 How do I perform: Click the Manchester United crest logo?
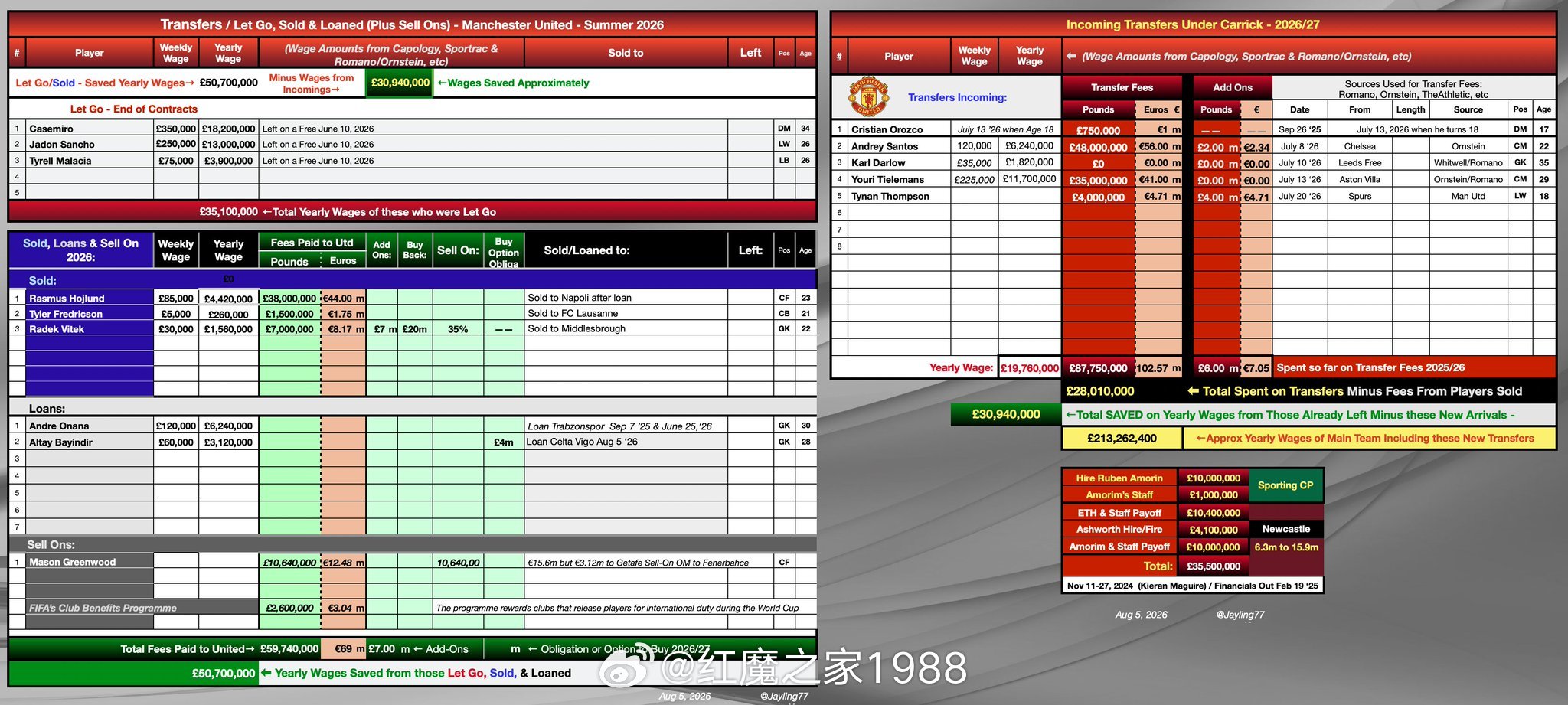coord(868,96)
